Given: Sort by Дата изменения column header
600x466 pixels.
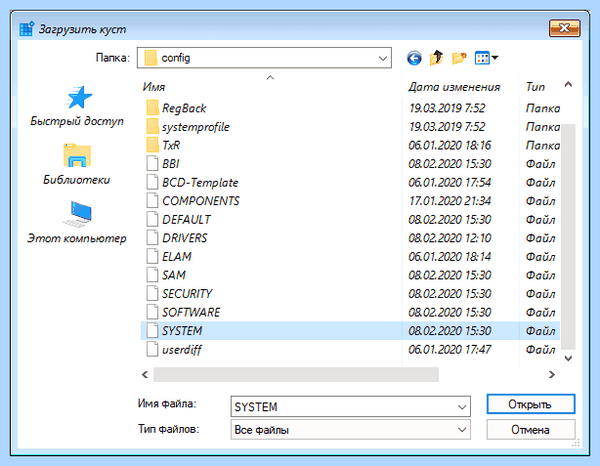Looking at the screenshot, I should click(454, 87).
